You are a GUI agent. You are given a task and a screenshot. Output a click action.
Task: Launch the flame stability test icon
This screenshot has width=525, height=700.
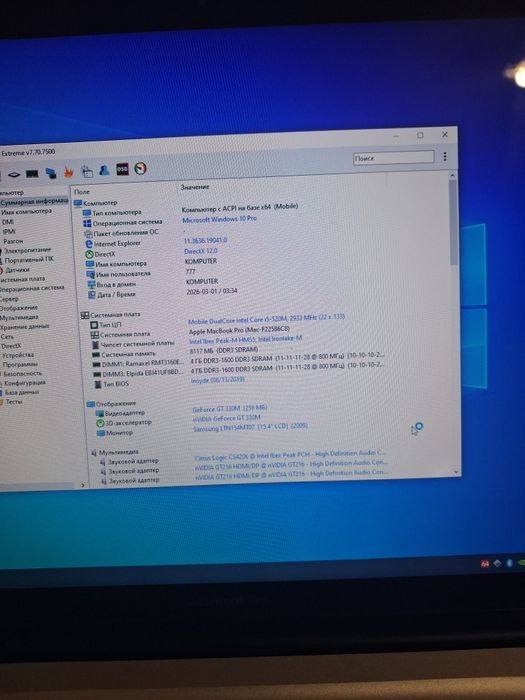click(68, 172)
